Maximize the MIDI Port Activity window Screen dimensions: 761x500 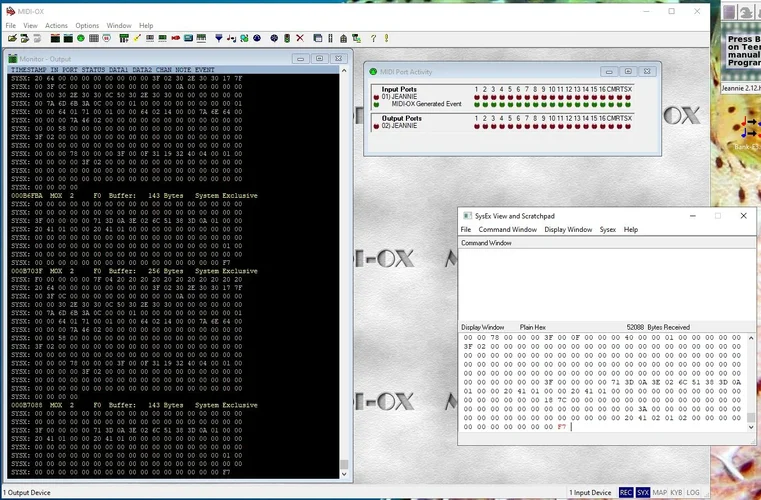tap(627, 72)
